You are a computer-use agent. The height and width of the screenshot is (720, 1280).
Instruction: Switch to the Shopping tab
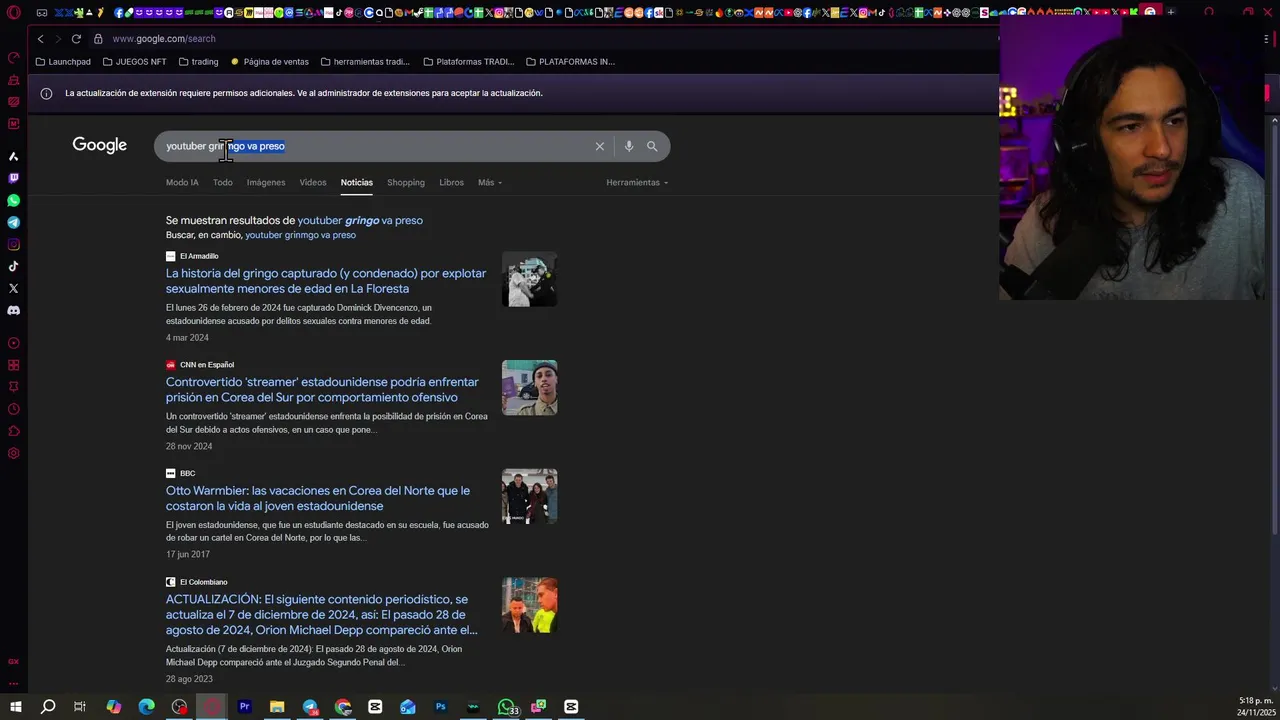[x=406, y=182]
